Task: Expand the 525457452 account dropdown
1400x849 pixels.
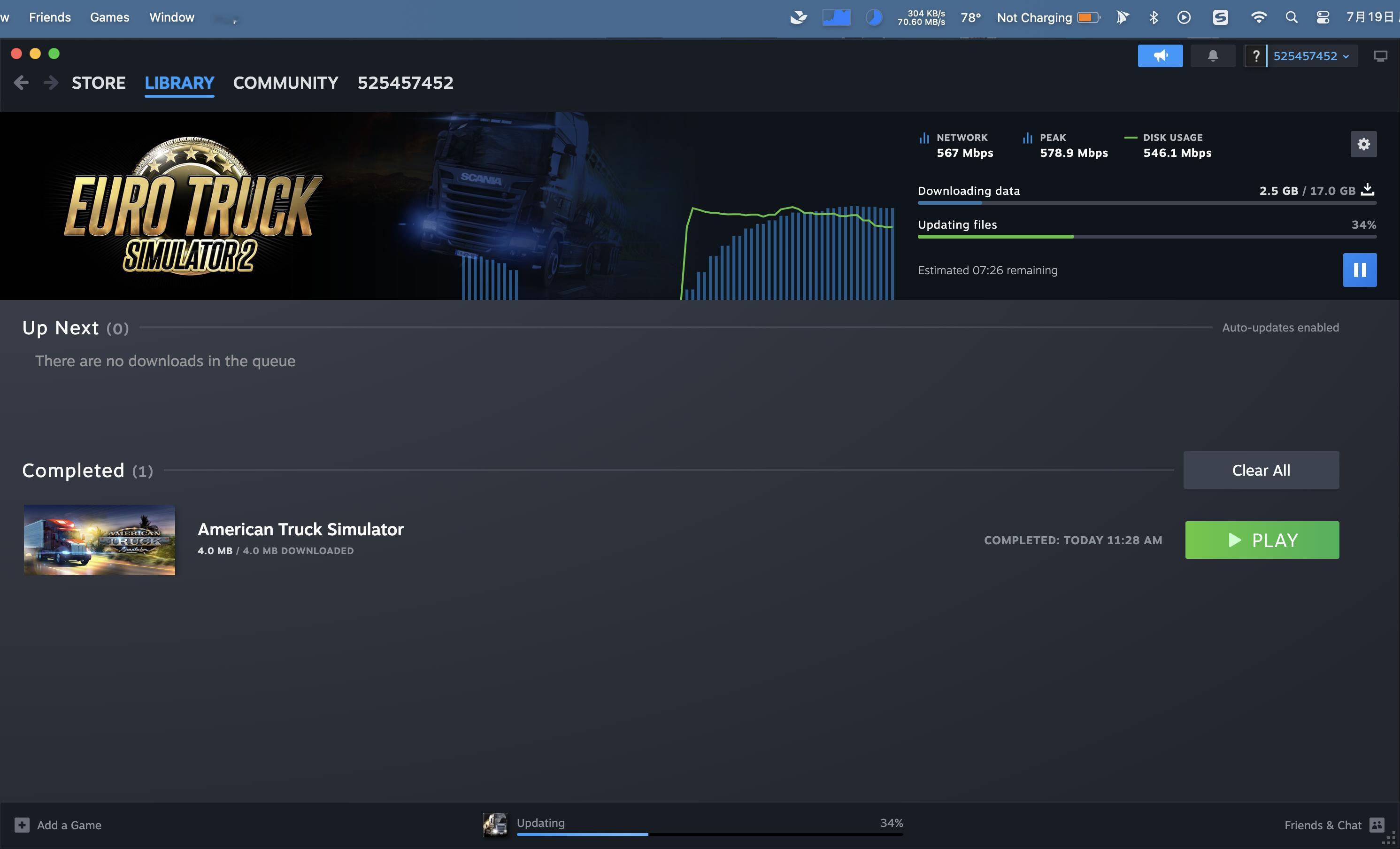Action: point(1311,56)
